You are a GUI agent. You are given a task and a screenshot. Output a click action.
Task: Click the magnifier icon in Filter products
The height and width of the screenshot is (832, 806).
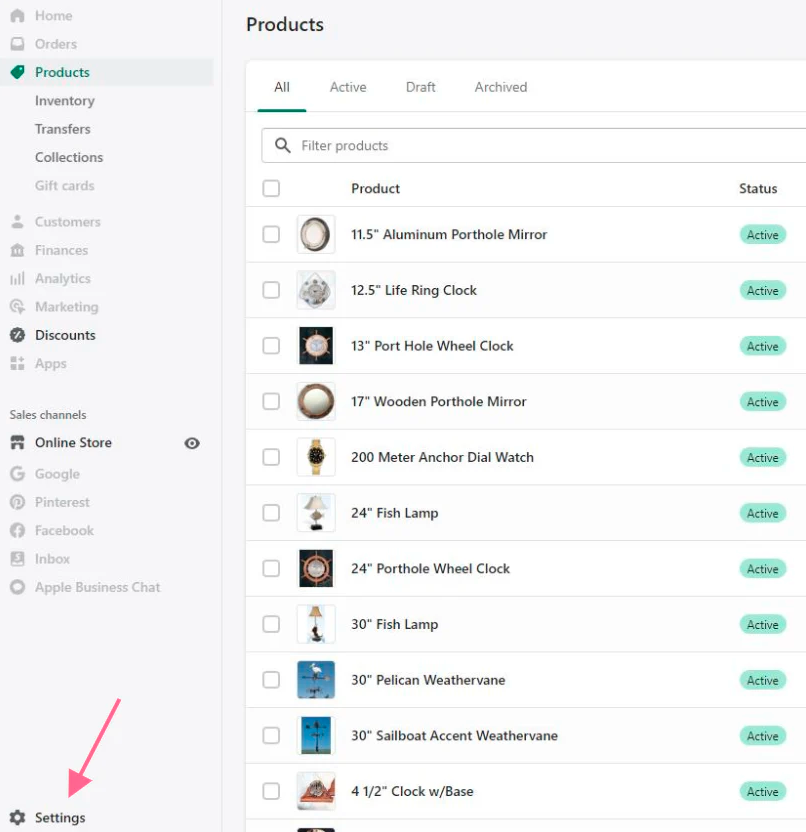click(283, 145)
